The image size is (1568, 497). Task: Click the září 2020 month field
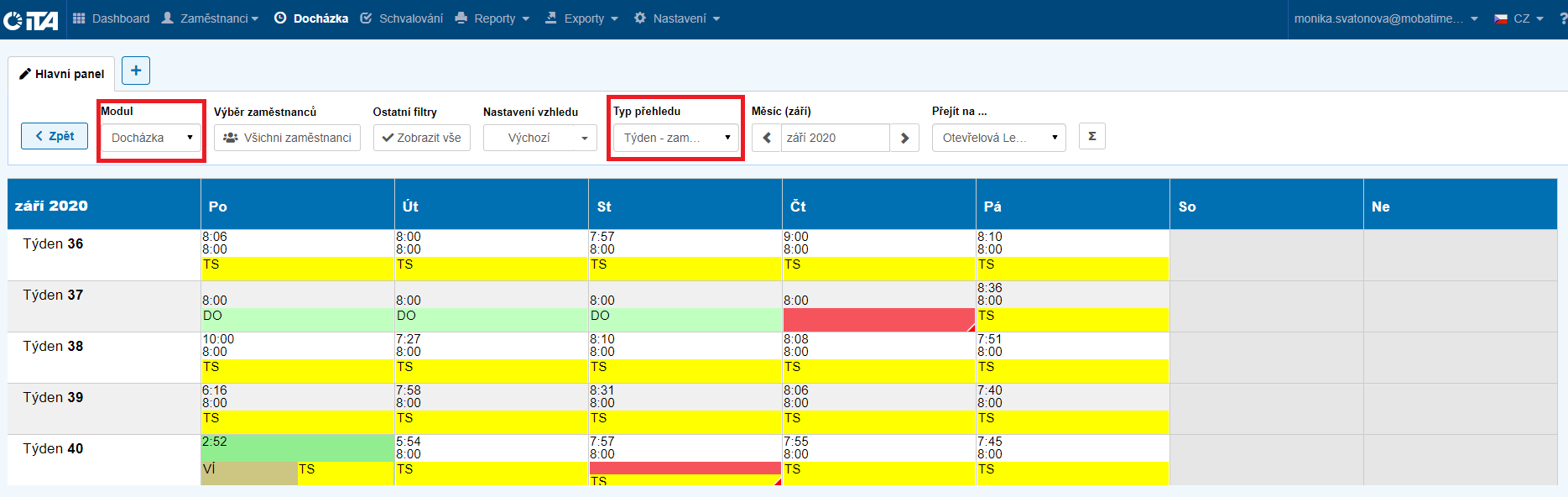[x=835, y=138]
